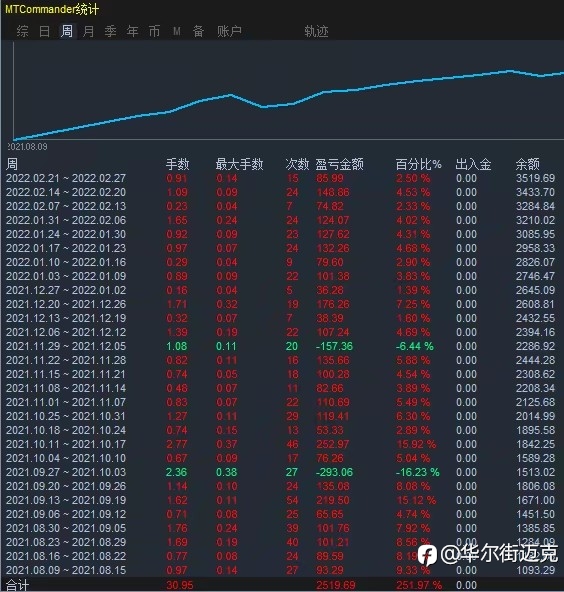The image size is (564, 592).
Task: Select week row 2021.10.18 ~ 2021.10.24
Action: (281, 430)
